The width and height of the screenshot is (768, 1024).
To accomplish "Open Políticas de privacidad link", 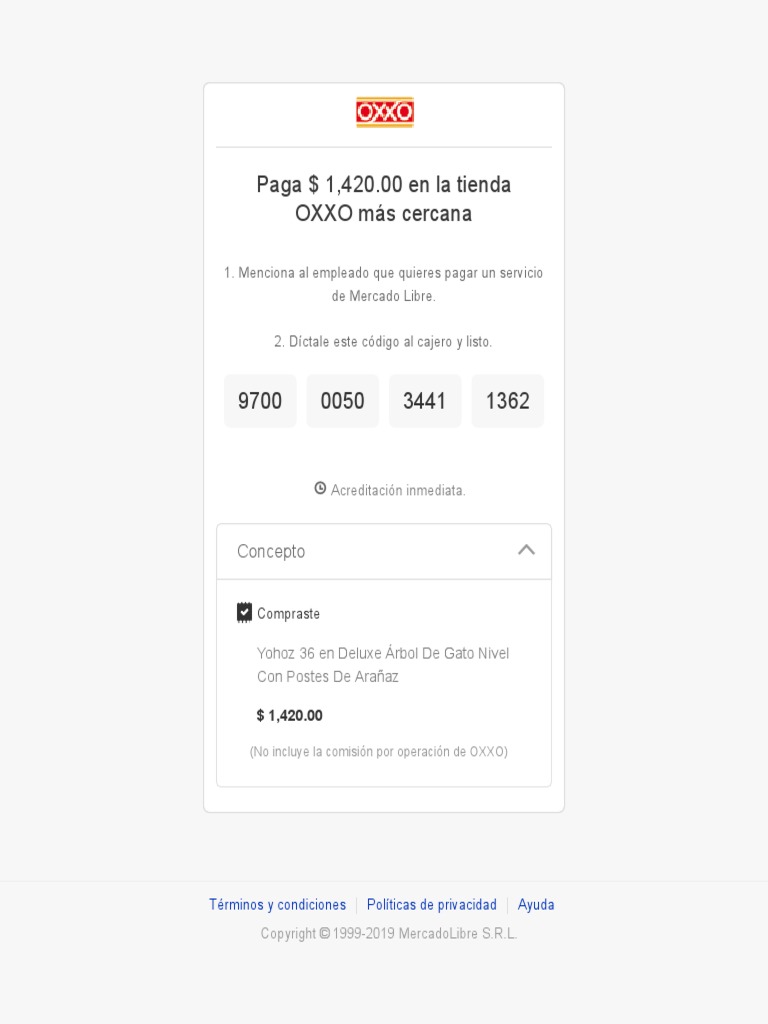I will tap(431, 905).
